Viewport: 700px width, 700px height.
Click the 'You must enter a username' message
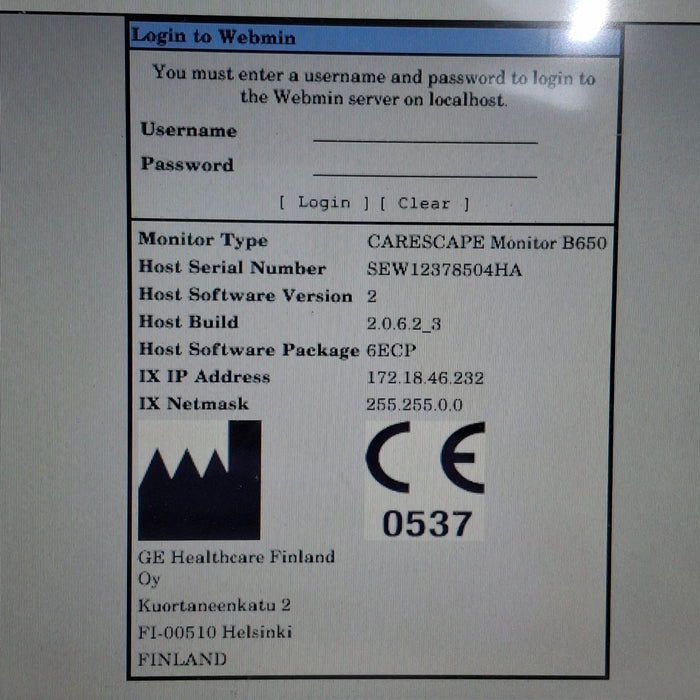(373, 86)
